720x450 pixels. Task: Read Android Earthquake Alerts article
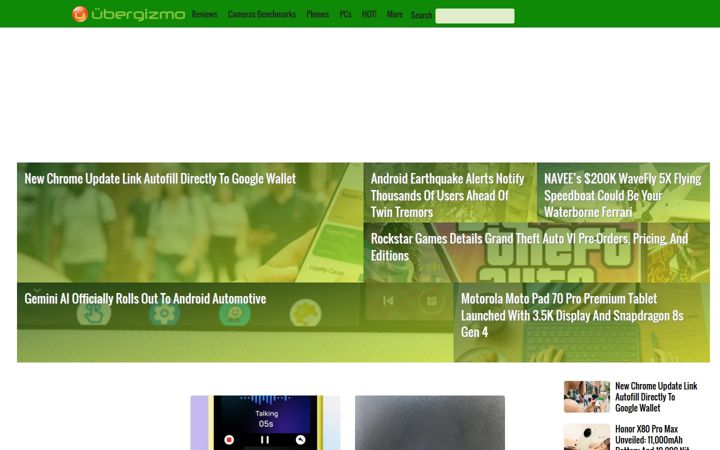447,195
